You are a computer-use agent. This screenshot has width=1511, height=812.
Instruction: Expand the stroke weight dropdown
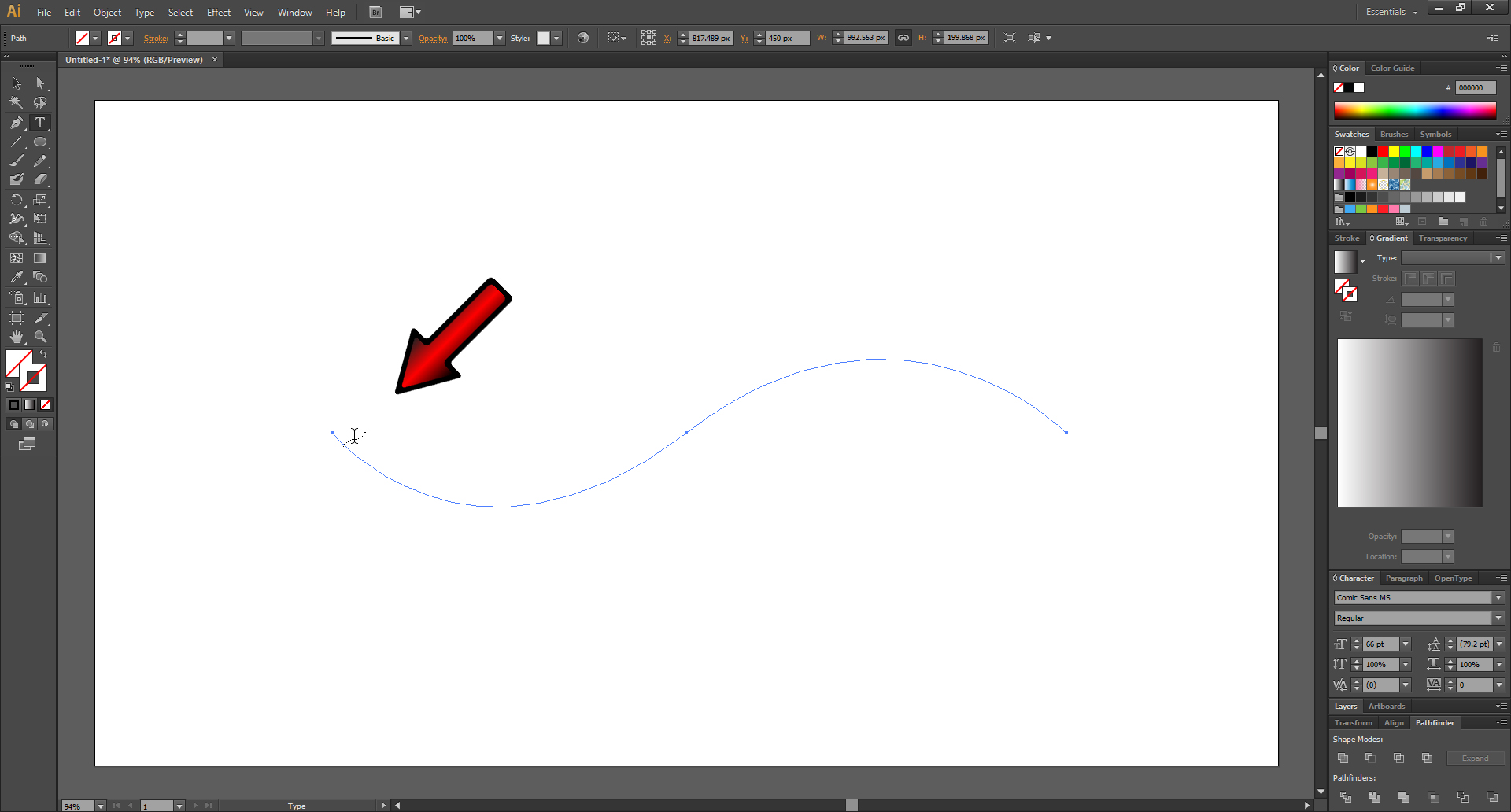point(229,38)
